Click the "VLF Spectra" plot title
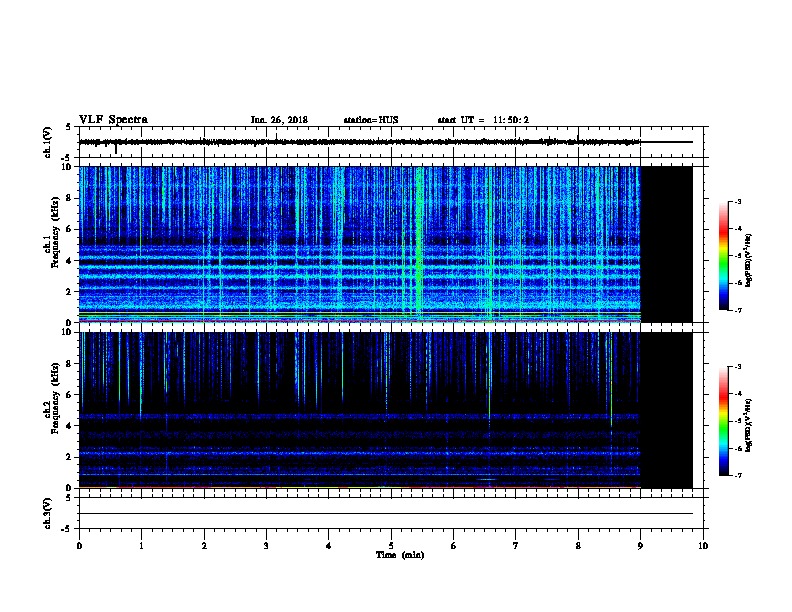Image resolution: width=792 pixels, height=612 pixels. point(113,120)
